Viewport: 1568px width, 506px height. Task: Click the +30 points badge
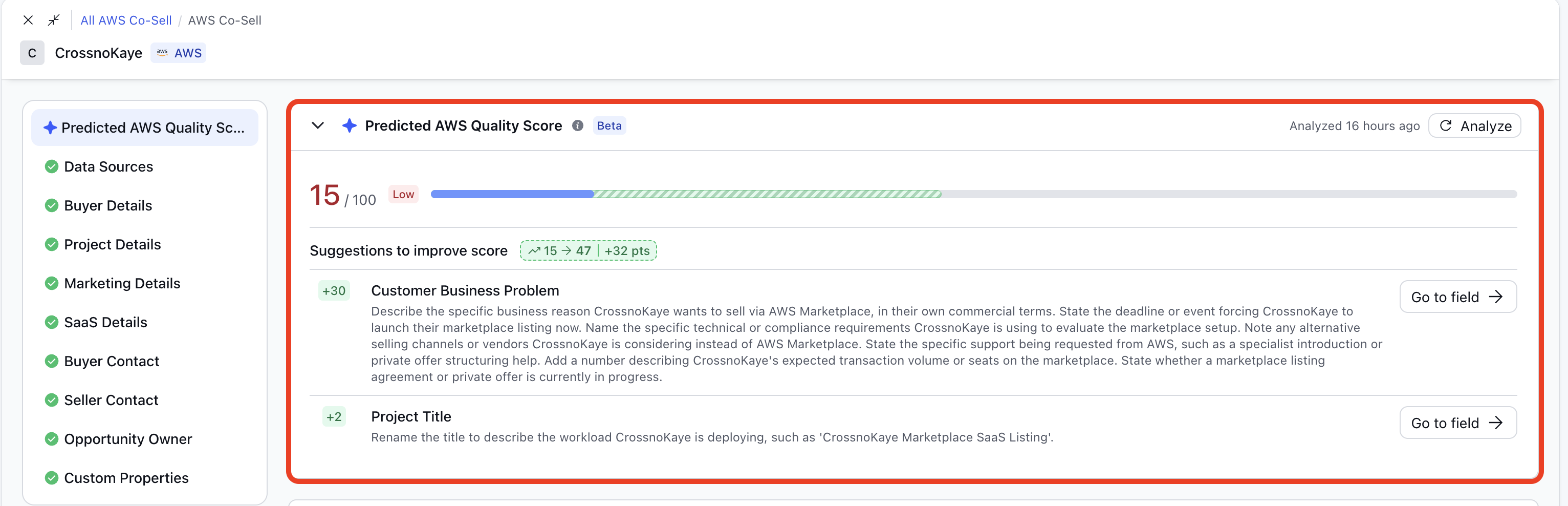[334, 290]
